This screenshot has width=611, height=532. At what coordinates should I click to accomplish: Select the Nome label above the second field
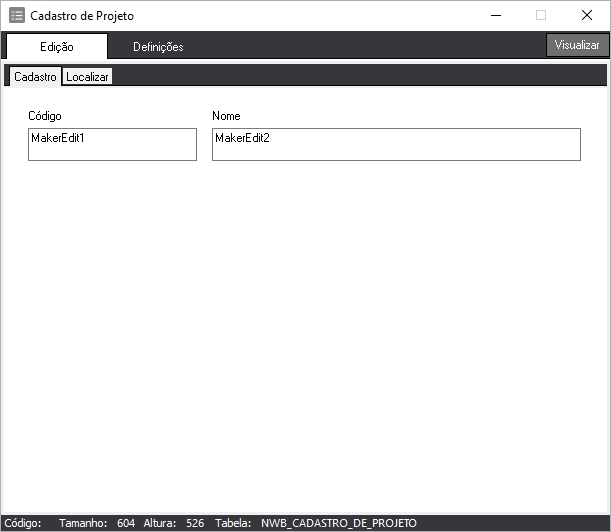[226, 116]
